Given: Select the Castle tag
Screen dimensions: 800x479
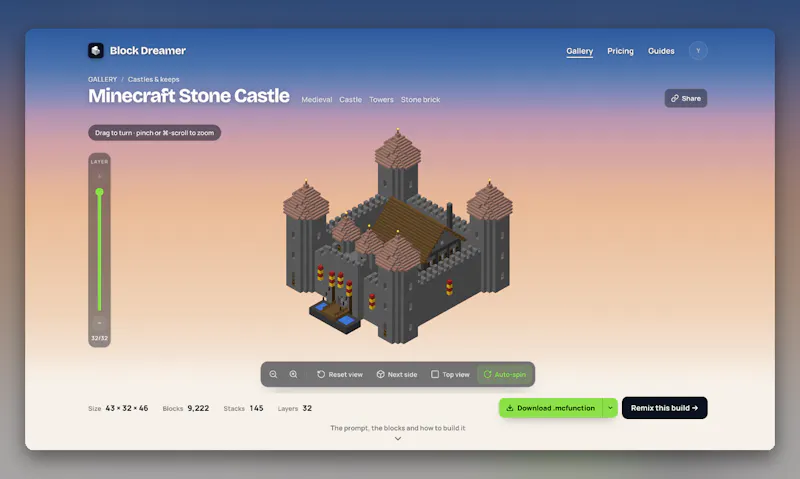Looking at the screenshot, I should pos(351,99).
